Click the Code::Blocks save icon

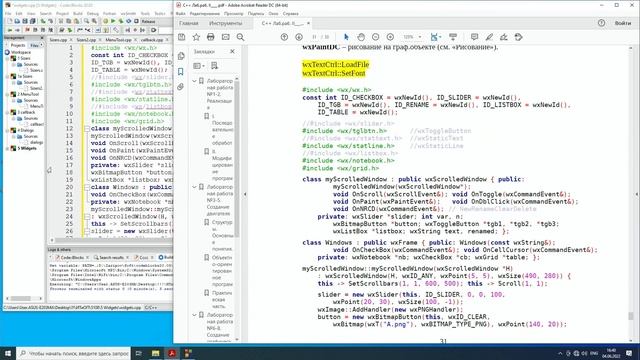[x=24, y=21]
